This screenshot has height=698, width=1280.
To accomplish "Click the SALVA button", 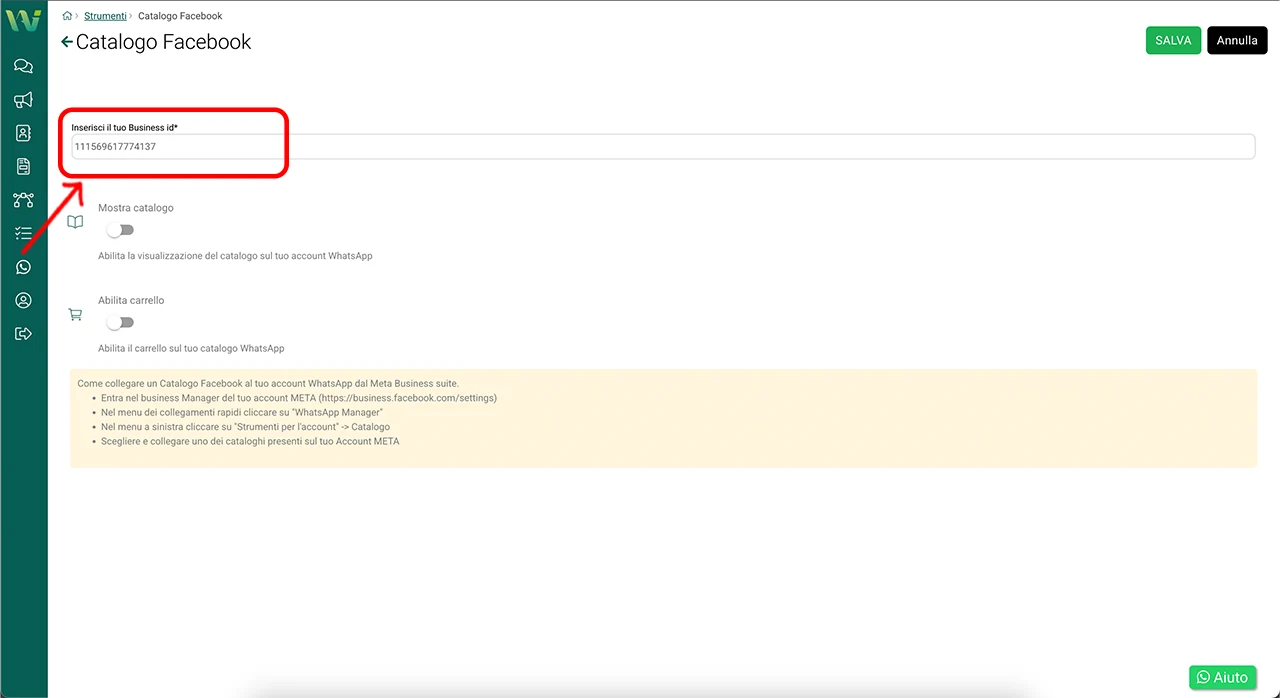I will point(1173,40).
